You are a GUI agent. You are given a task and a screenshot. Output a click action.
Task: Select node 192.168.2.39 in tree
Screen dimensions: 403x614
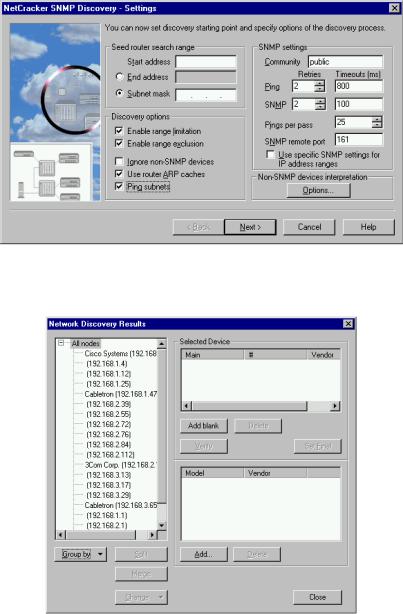(108, 404)
